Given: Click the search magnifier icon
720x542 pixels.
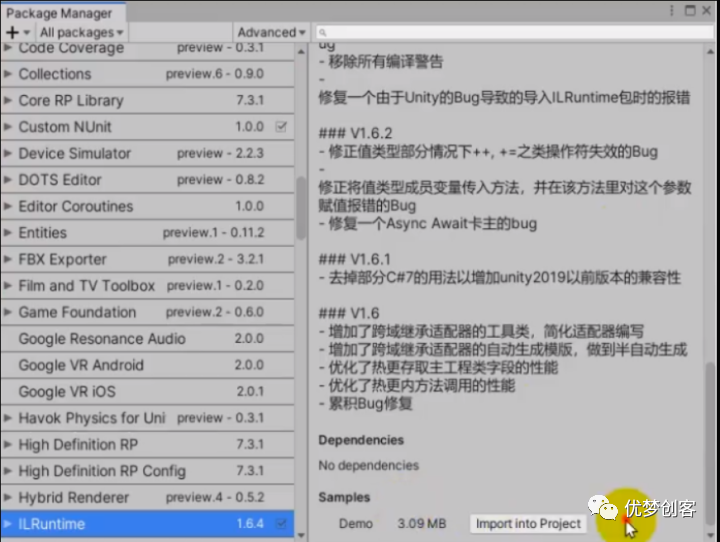Looking at the screenshot, I should (x=322, y=33).
